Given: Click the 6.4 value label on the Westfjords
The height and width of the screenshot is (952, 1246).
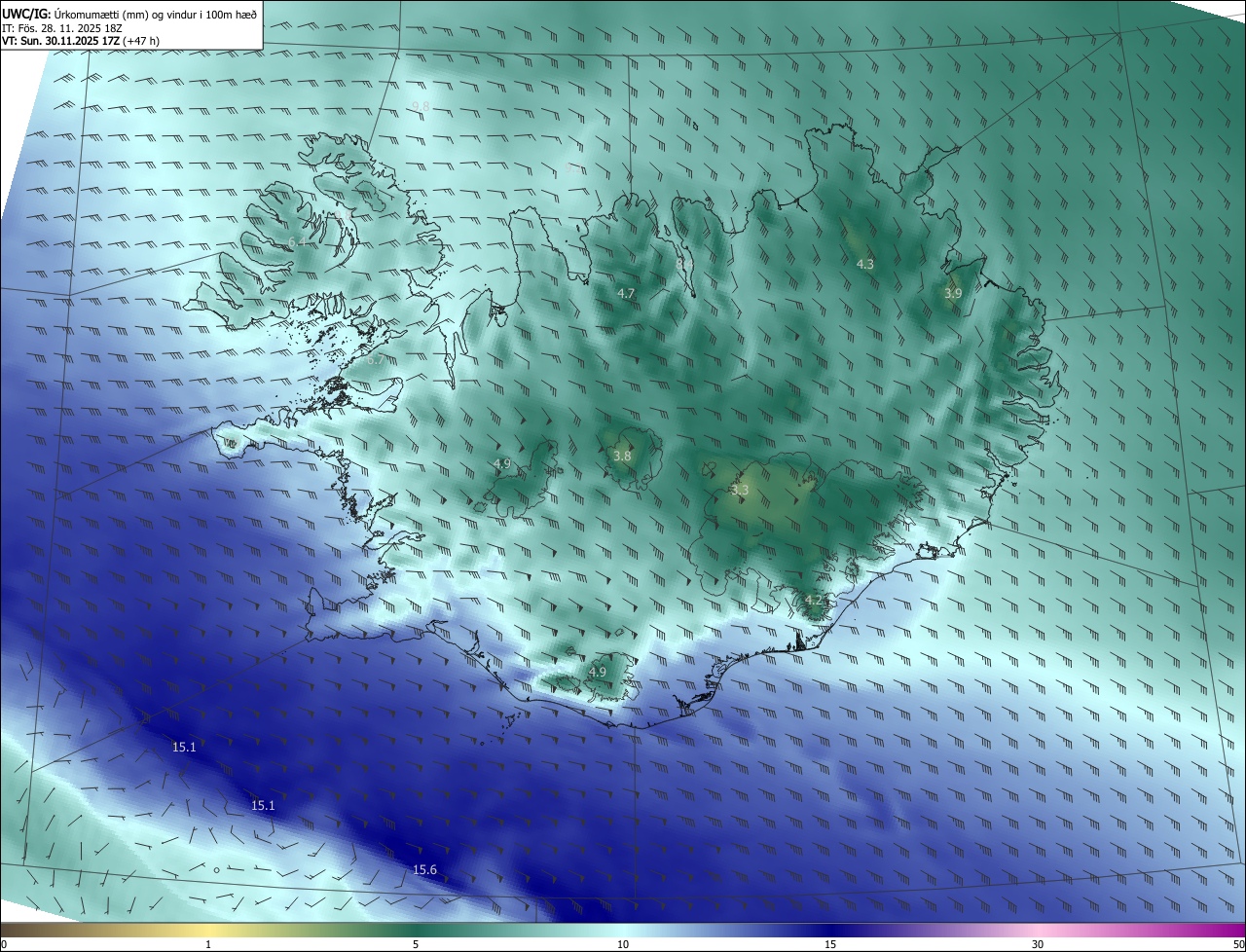Looking at the screenshot, I should [297, 241].
